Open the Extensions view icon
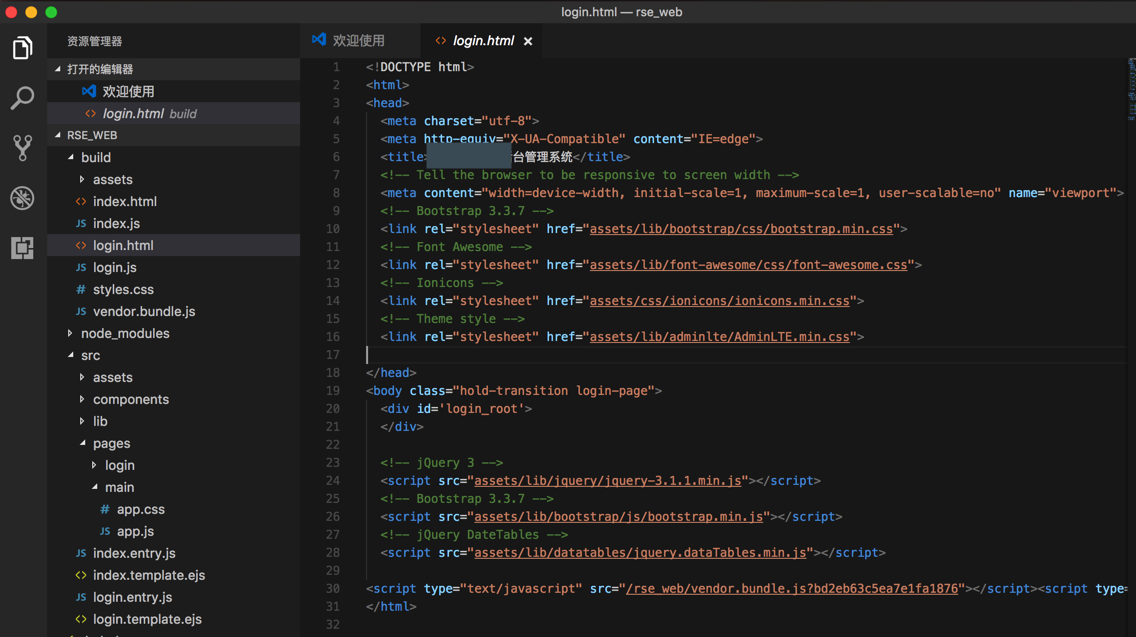This screenshot has width=1136, height=637. (22, 248)
